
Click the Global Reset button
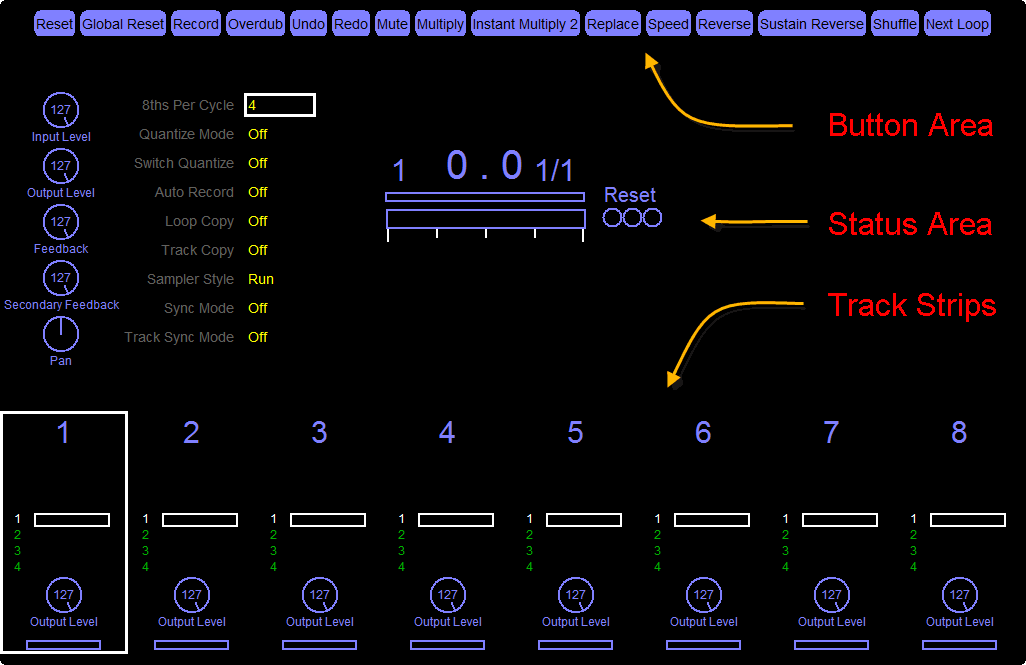click(123, 24)
